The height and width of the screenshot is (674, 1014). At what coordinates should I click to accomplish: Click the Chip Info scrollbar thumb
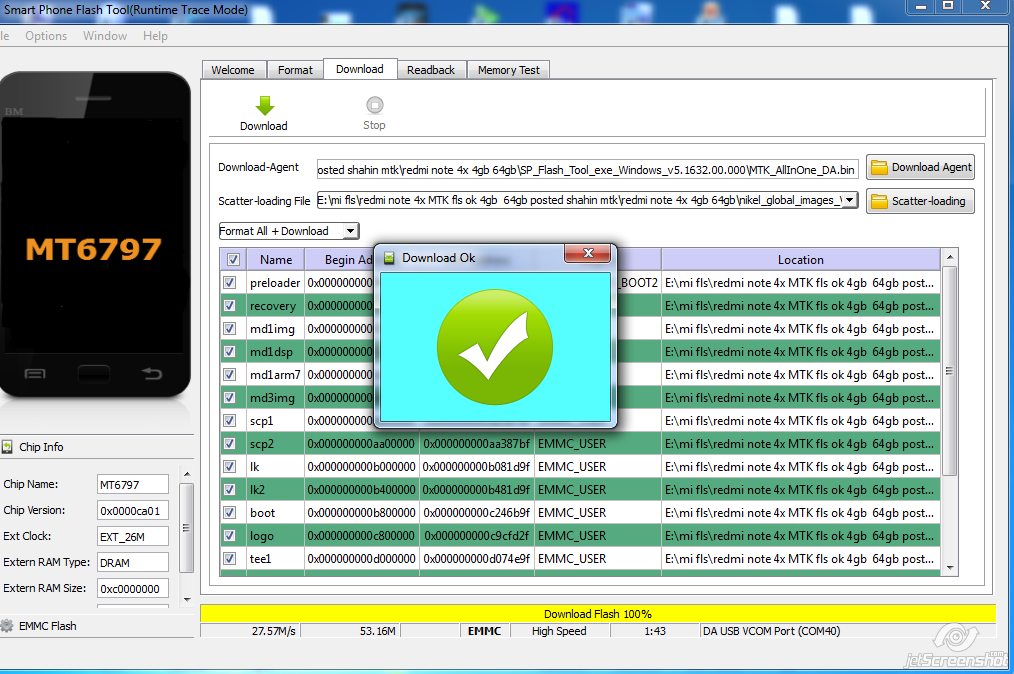point(187,528)
